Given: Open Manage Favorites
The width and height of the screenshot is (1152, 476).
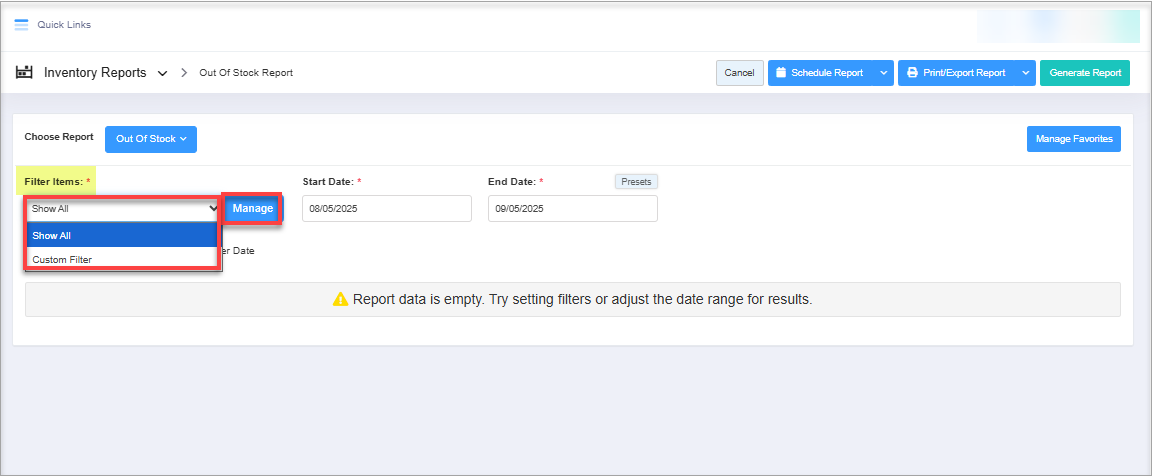Looking at the screenshot, I should point(1073,139).
